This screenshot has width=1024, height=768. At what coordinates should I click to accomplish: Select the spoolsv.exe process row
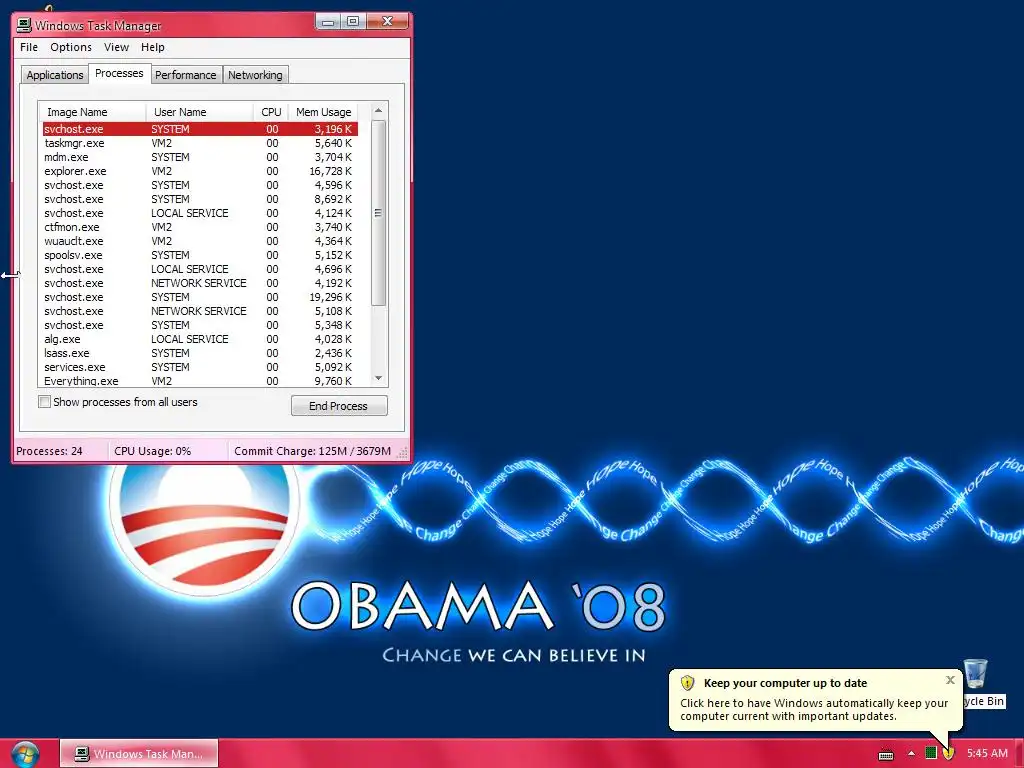[200, 255]
